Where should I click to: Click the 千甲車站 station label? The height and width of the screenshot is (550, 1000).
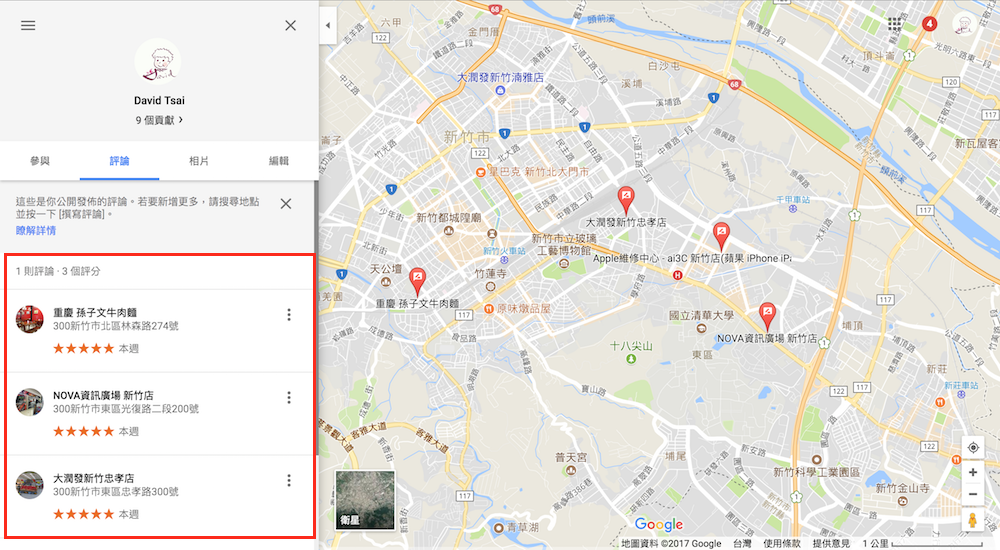coord(793,200)
